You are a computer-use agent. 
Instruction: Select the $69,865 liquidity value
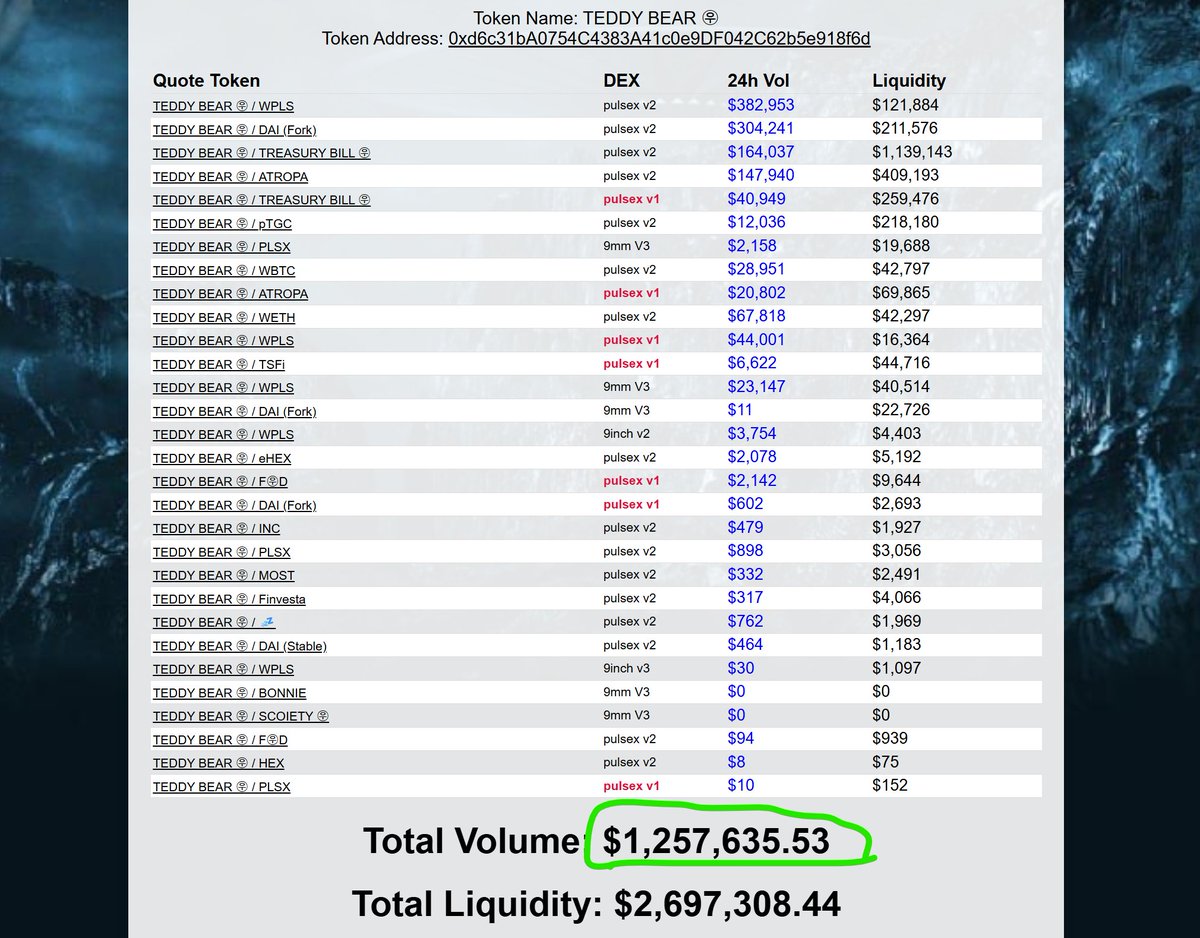point(902,293)
